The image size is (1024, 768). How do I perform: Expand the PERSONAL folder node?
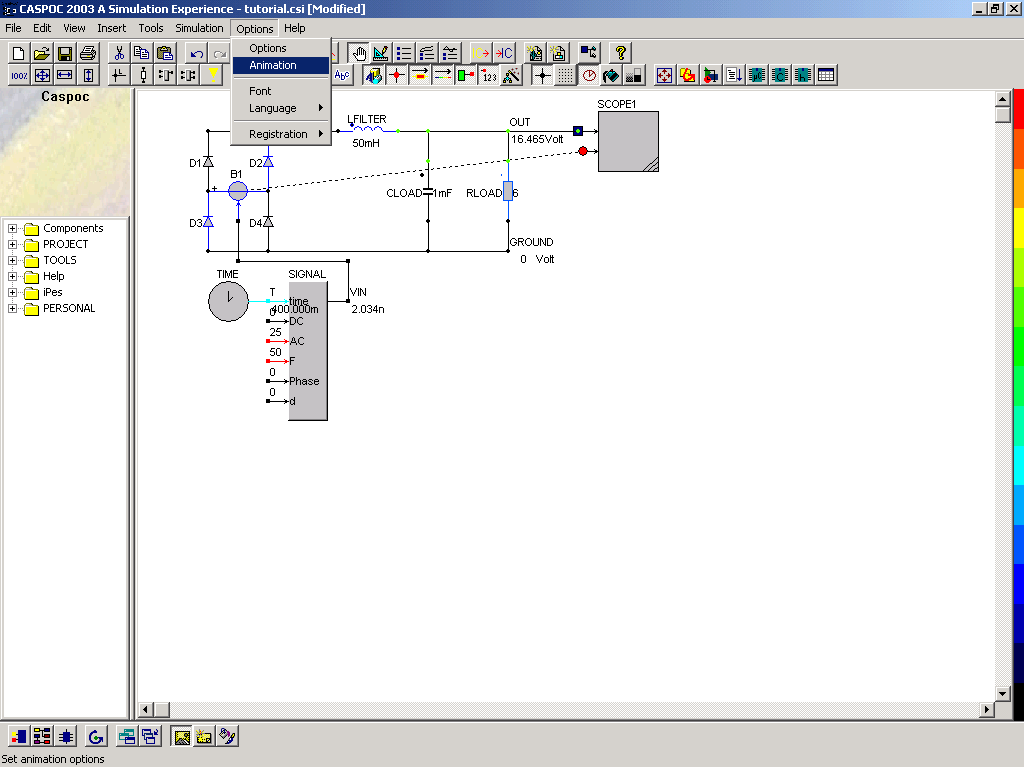click(x=12, y=308)
